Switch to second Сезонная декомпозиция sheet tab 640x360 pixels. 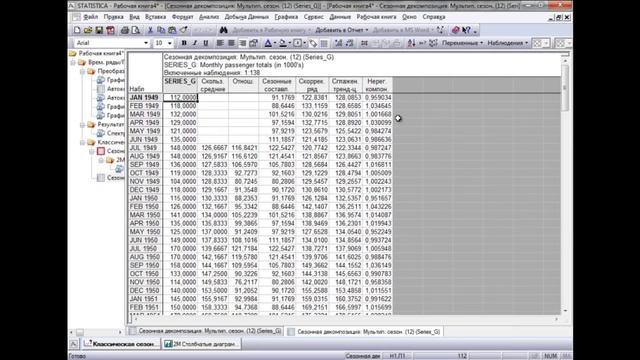(364, 332)
